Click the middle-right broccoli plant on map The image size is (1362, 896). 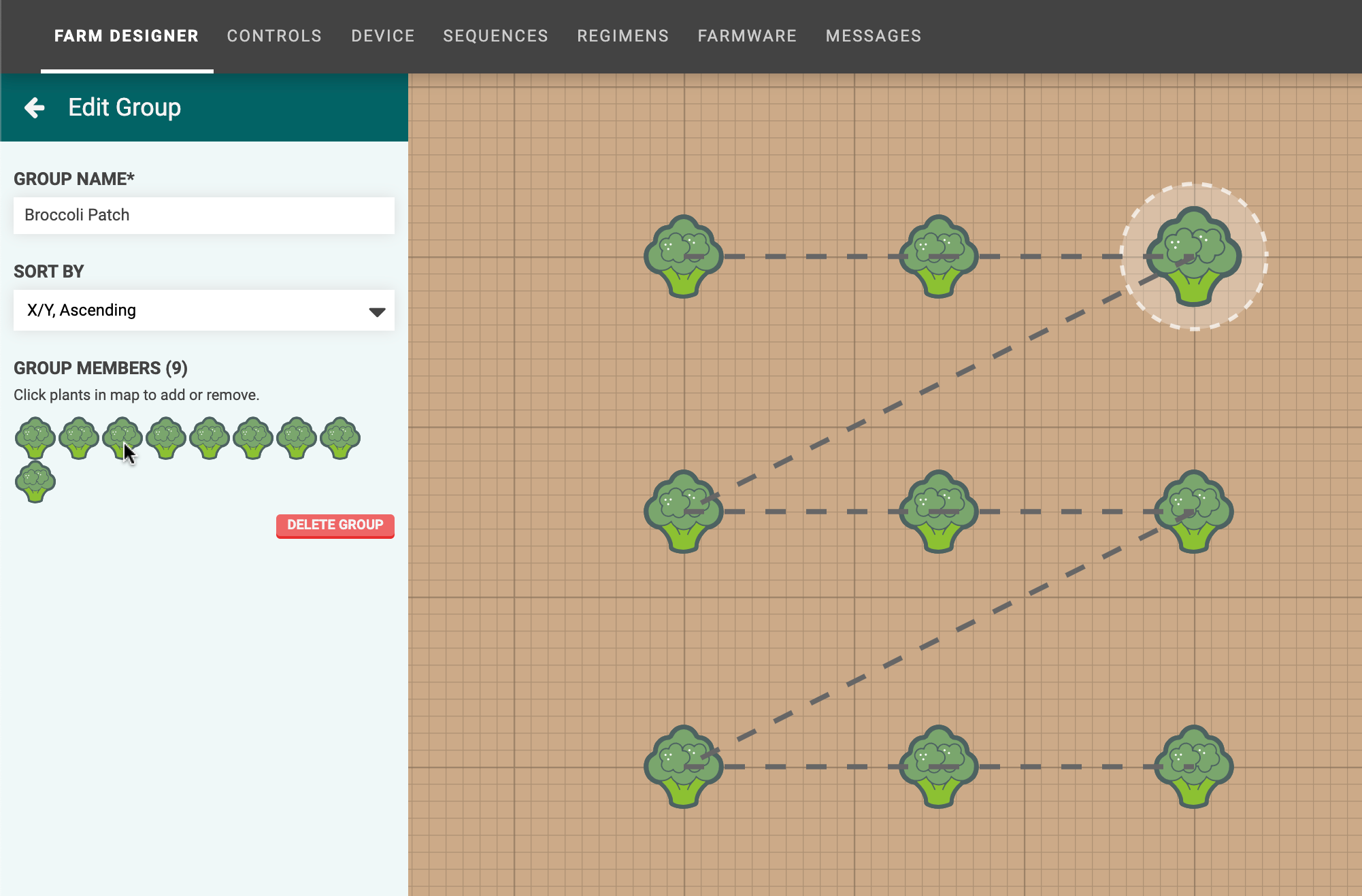[1194, 511]
